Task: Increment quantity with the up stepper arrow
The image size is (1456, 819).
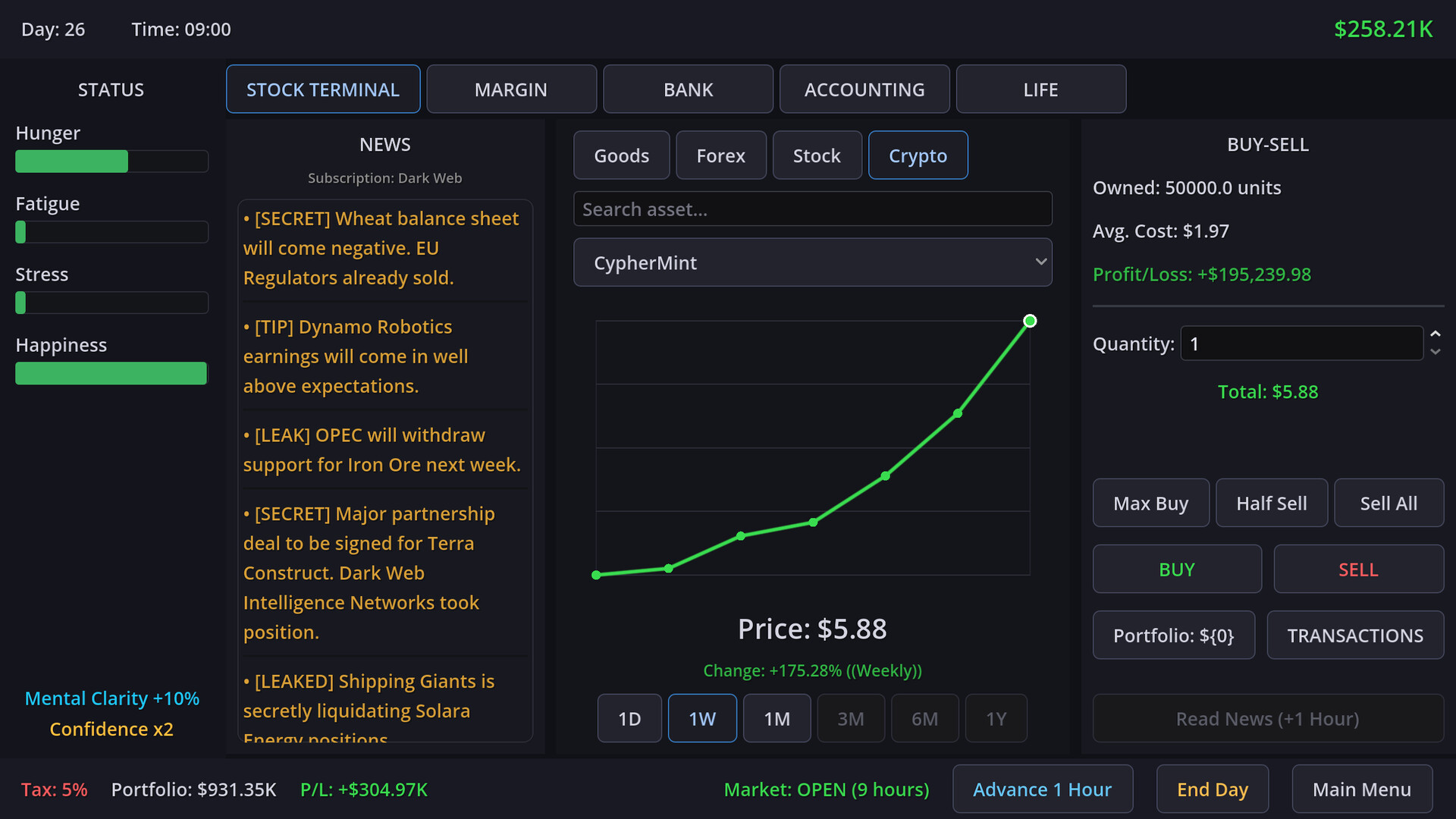Action: click(x=1435, y=334)
